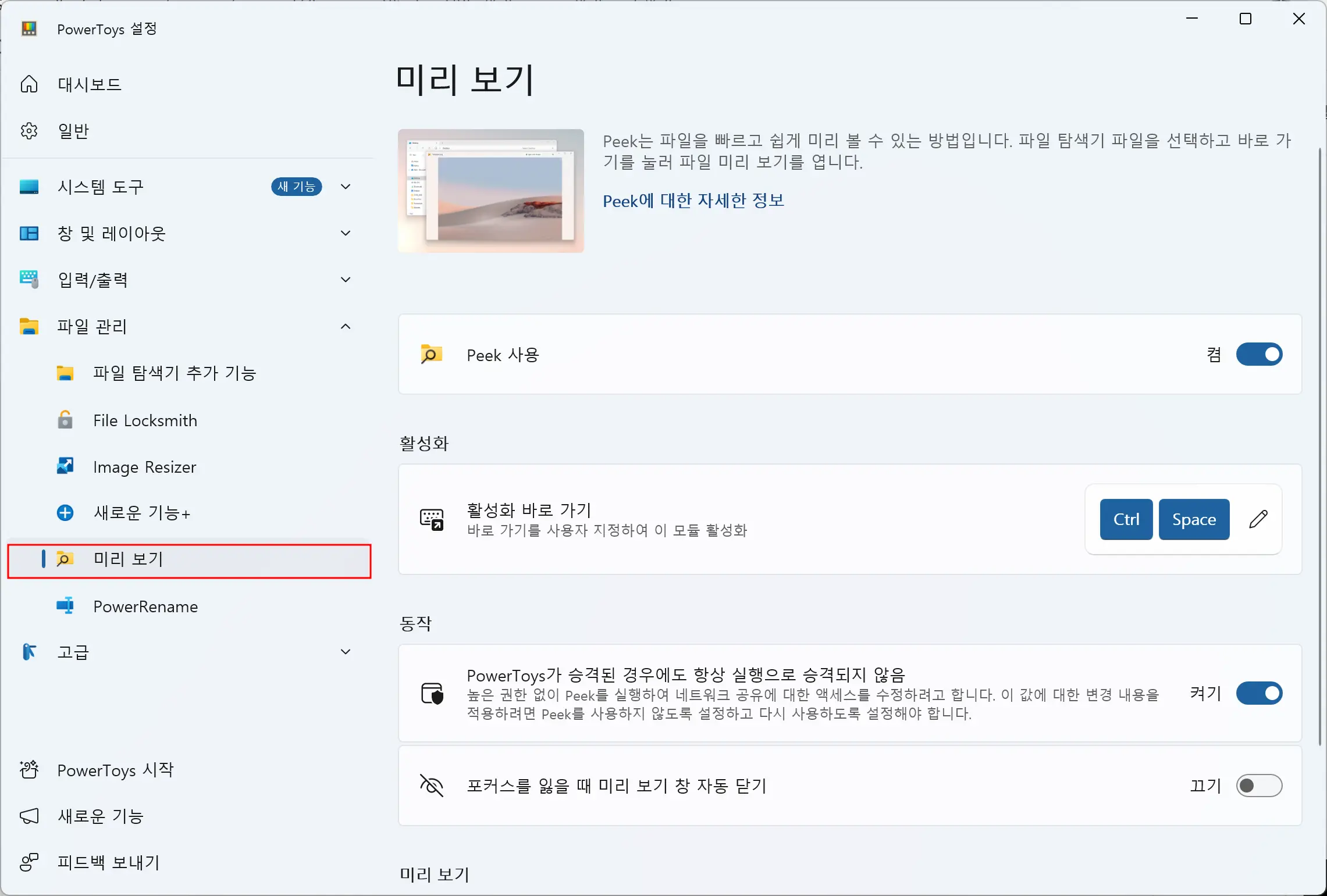1327x896 pixels.
Task: Click the keyboard shortcut icon
Action: [x=432, y=519]
